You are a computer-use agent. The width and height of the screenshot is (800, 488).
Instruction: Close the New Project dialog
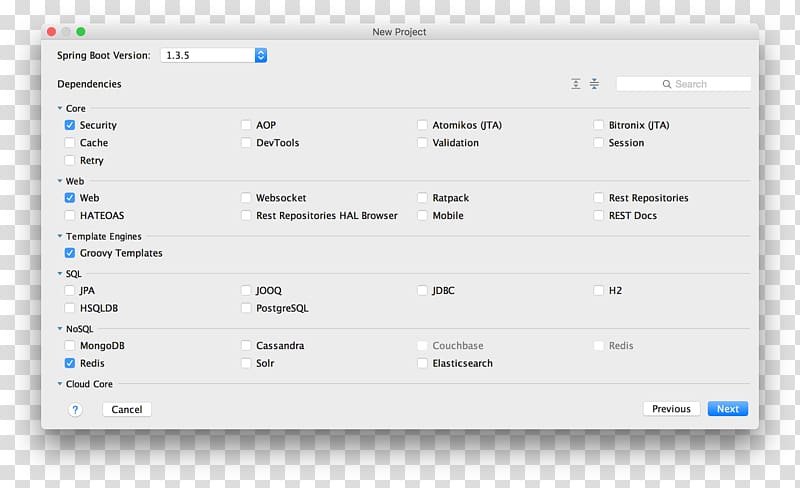[52, 32]
